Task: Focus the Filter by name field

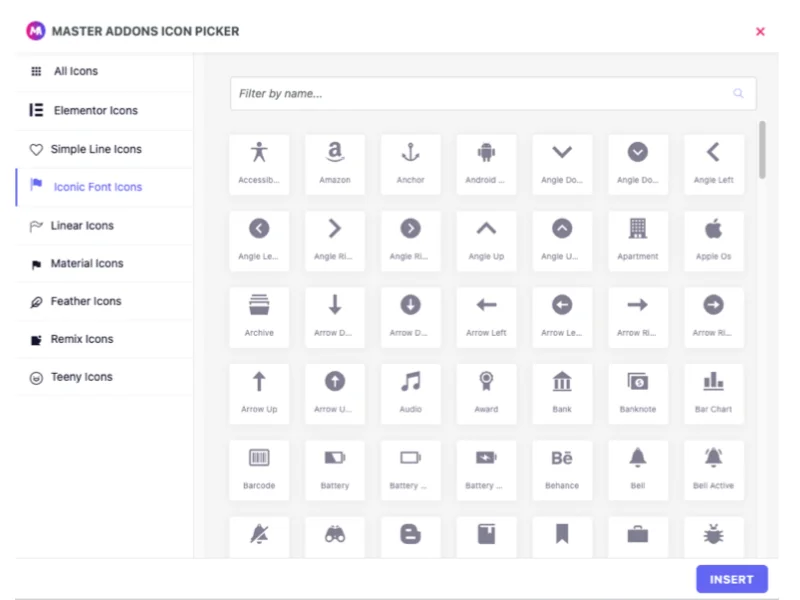Action: (x=493, y=93)
